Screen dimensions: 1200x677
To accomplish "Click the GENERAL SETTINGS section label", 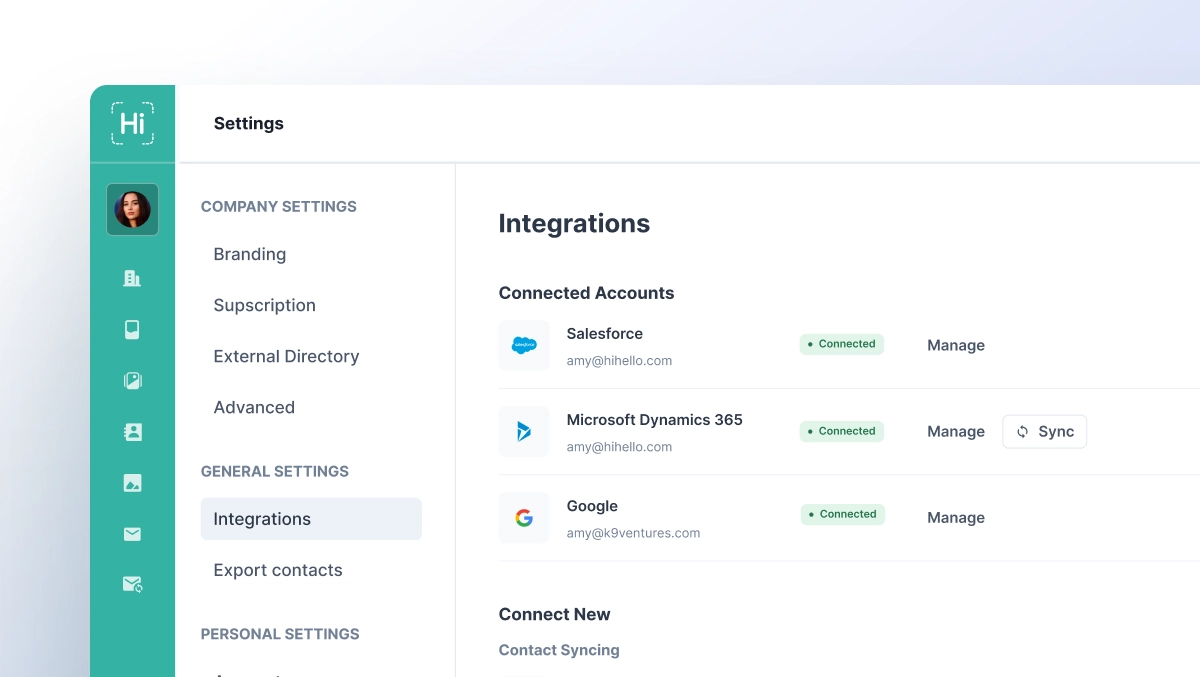I will 275,471.
